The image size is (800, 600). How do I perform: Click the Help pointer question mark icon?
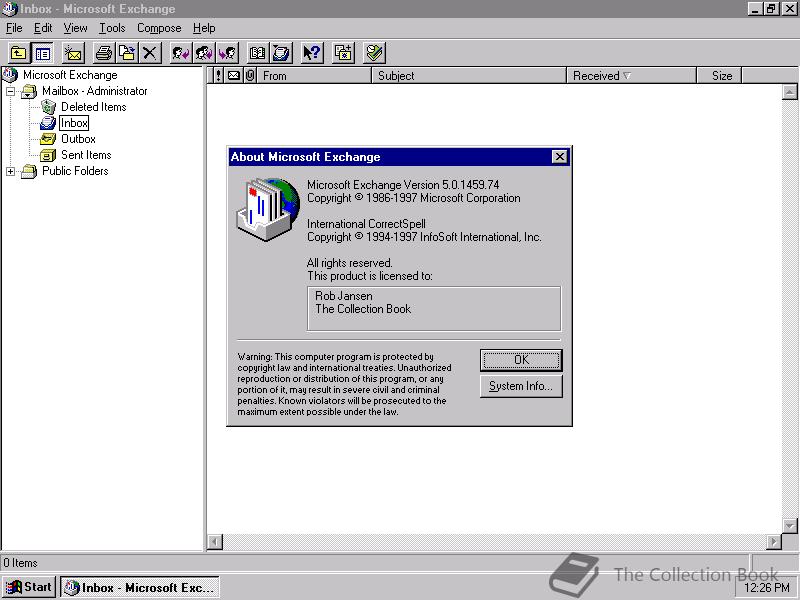point(312,53)
